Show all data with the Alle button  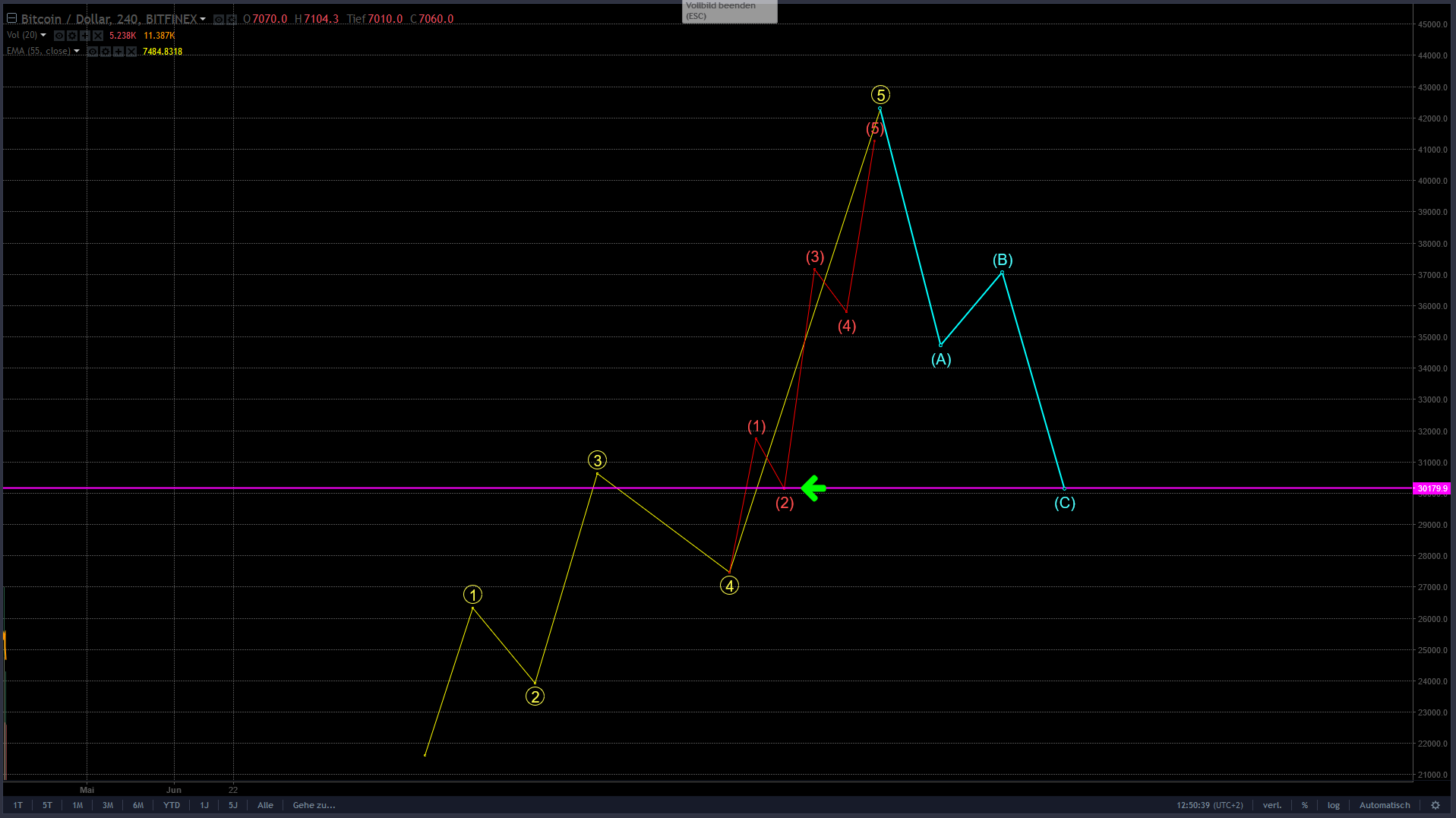tap(265, 805)
